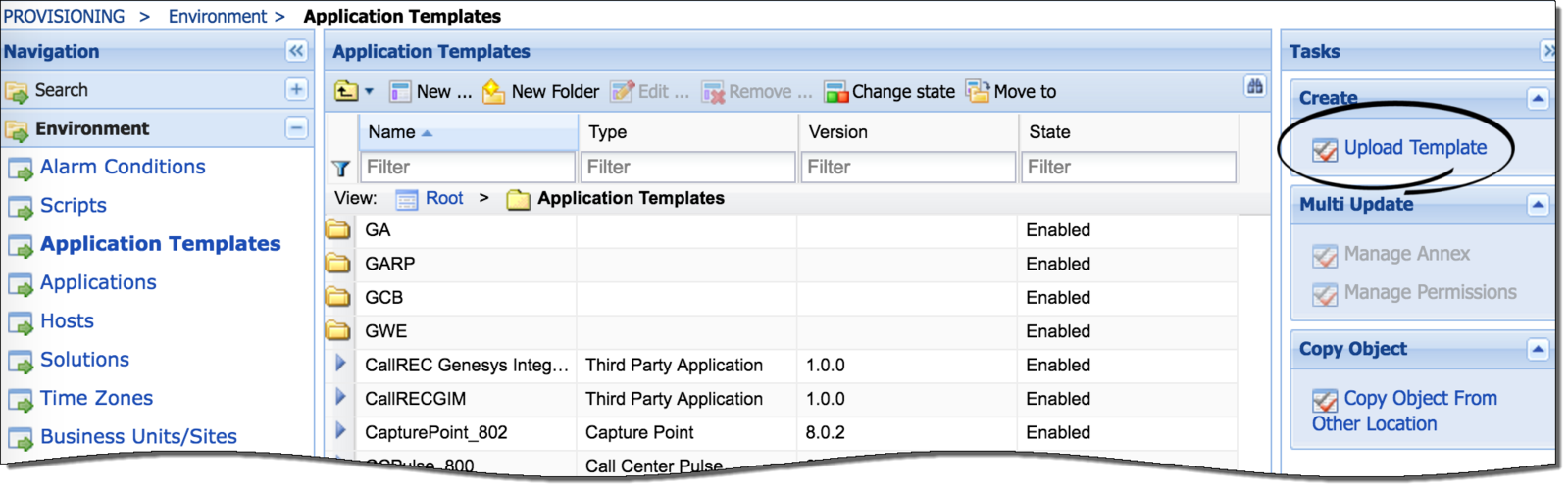Open the GARP folder icon
Image resolution: width=1568 pixels, height=490 pixels.
[338, 264]
